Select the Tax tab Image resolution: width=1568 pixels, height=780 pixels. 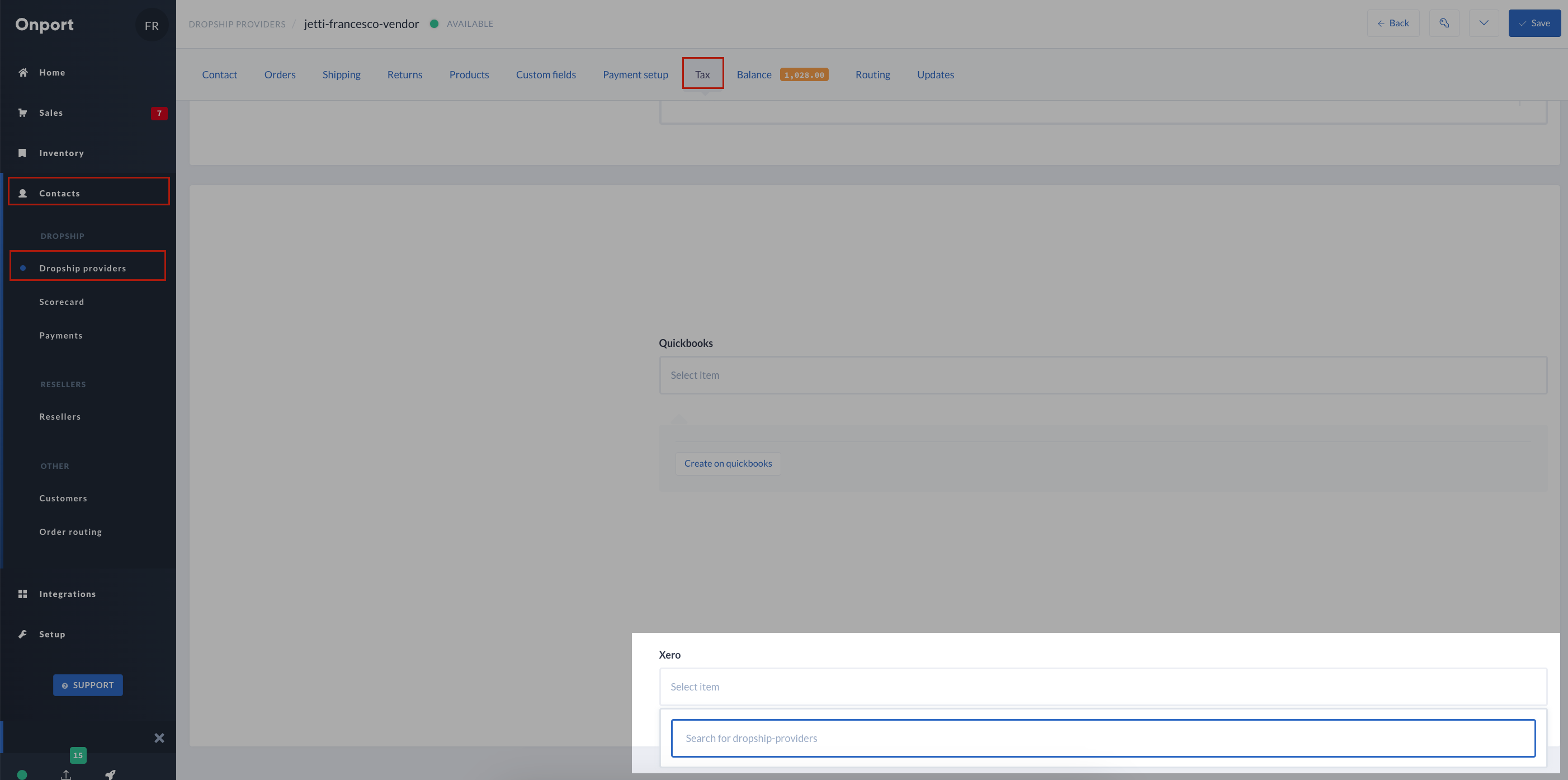click(702, 74)
